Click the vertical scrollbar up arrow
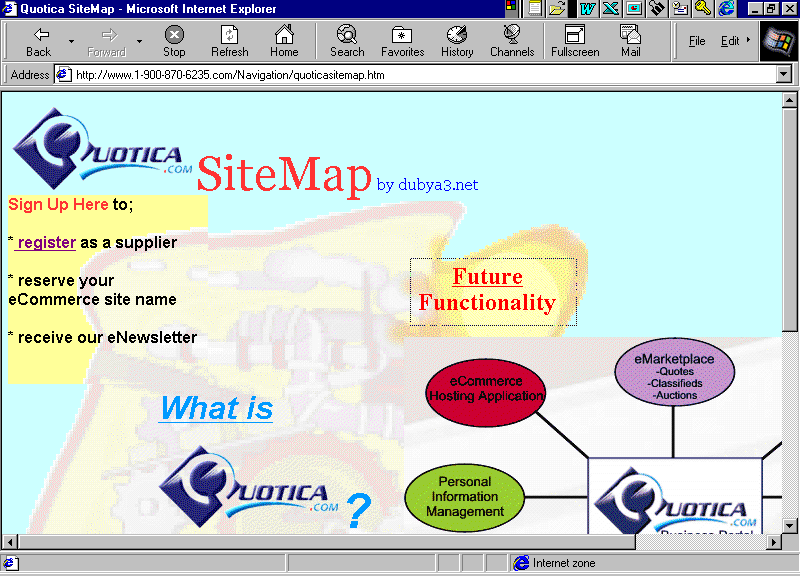The image size is (800, 576). click(x=789, y=100)
